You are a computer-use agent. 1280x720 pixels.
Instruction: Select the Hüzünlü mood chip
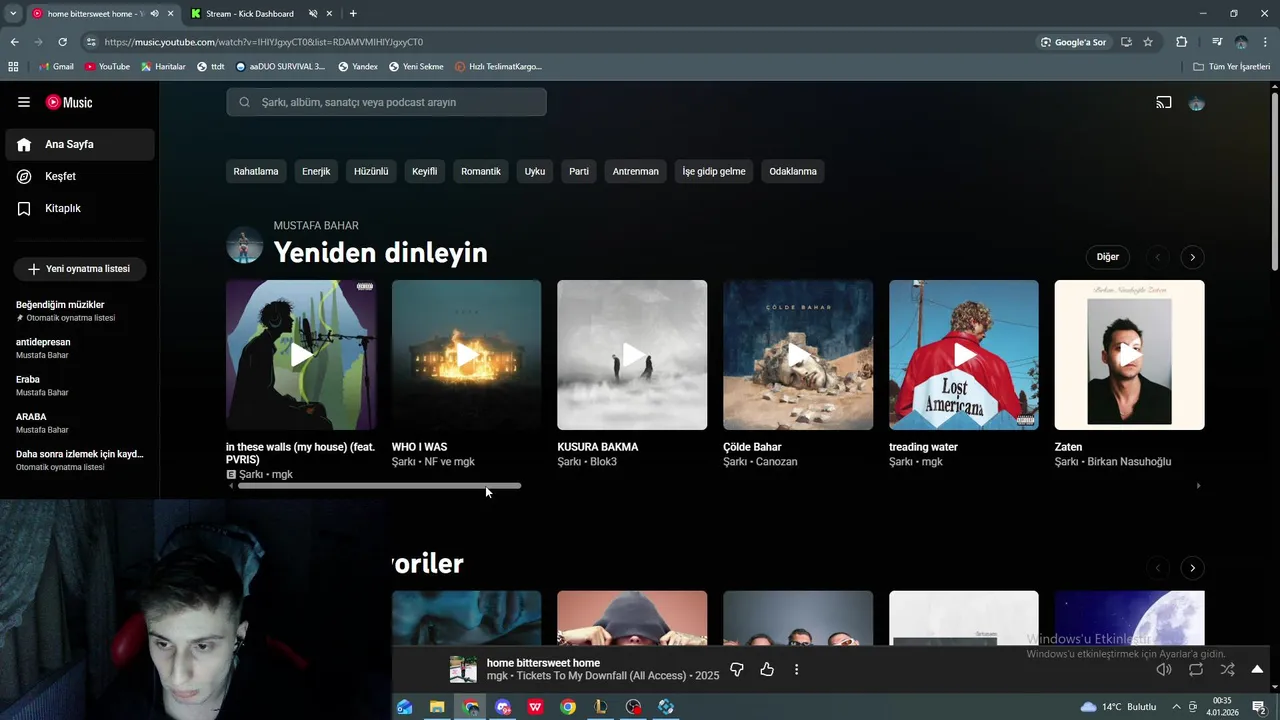pos(371,171)
